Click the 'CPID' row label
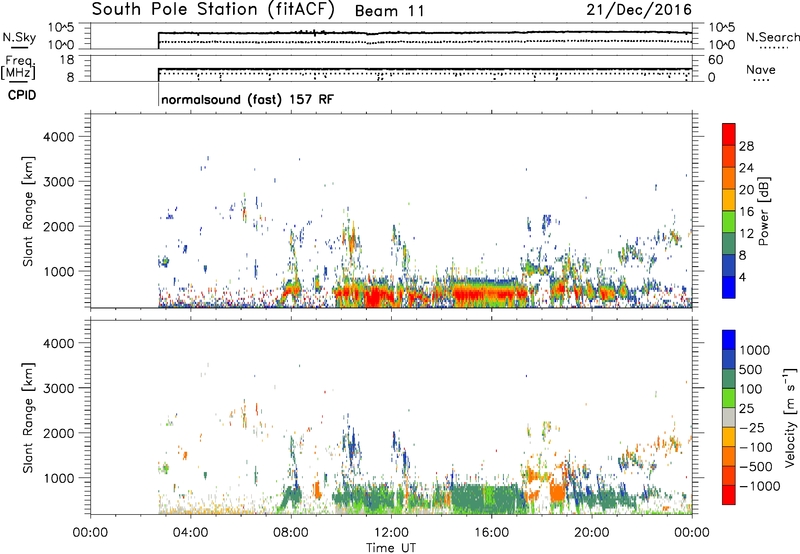The width and height of the screenshot is (800, 554). 22,95
